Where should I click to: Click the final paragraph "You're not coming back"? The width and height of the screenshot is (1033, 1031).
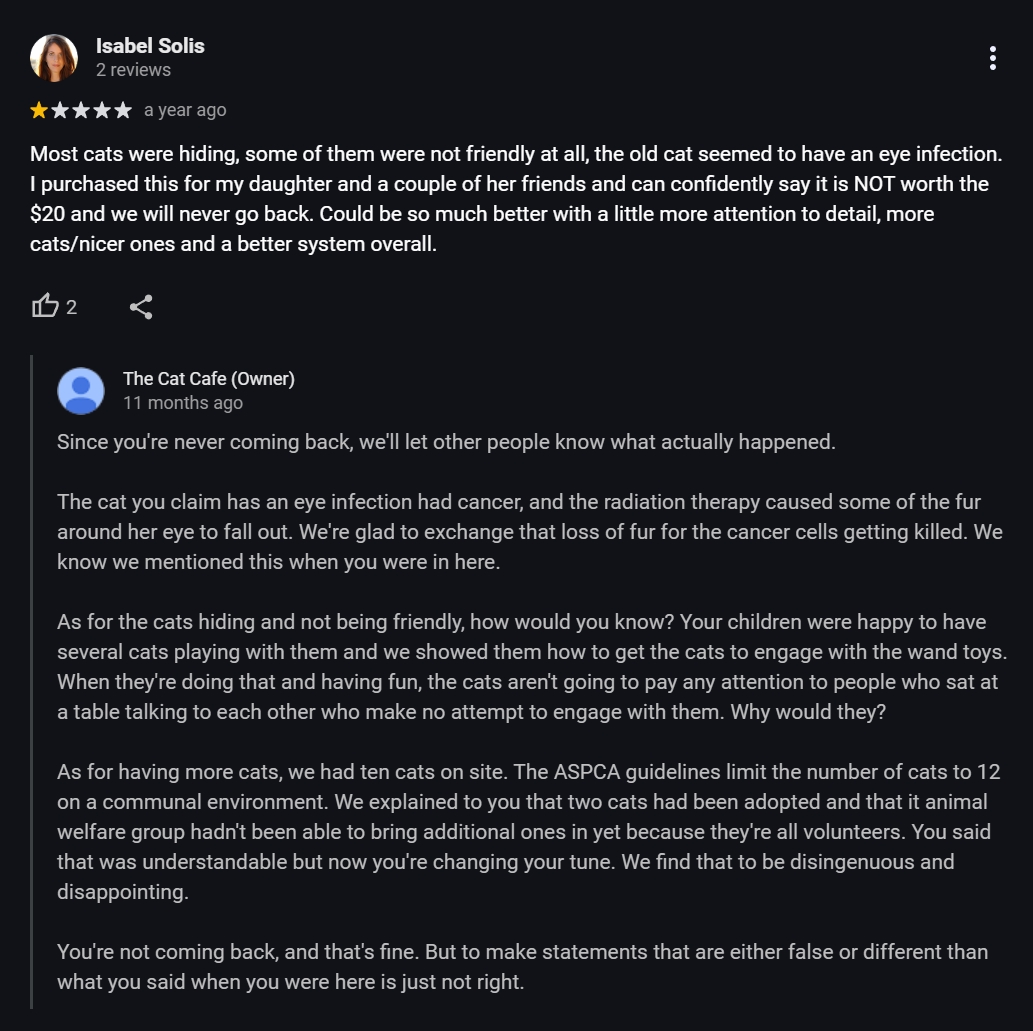point(521,966)
